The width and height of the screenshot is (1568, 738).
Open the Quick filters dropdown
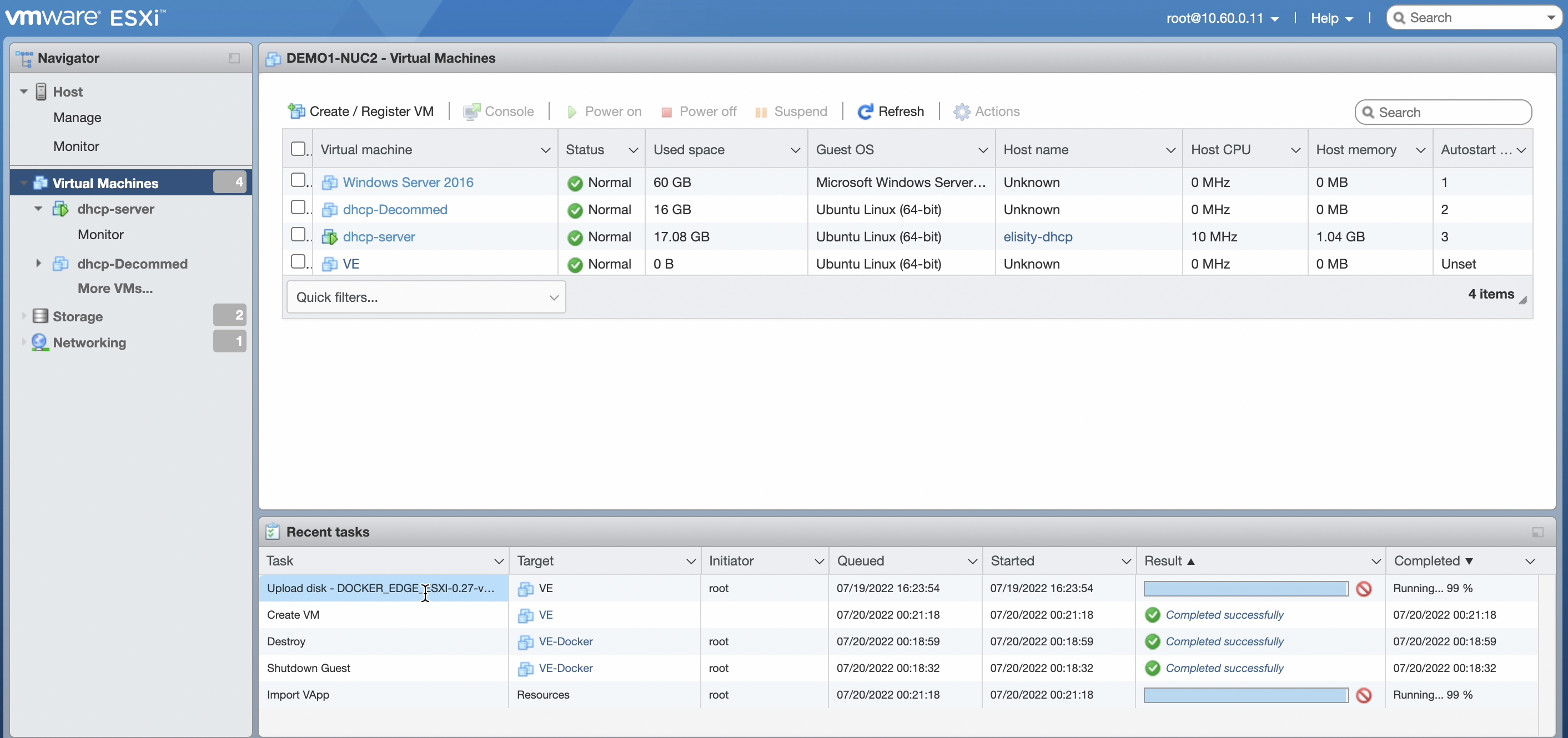(426, 297)
